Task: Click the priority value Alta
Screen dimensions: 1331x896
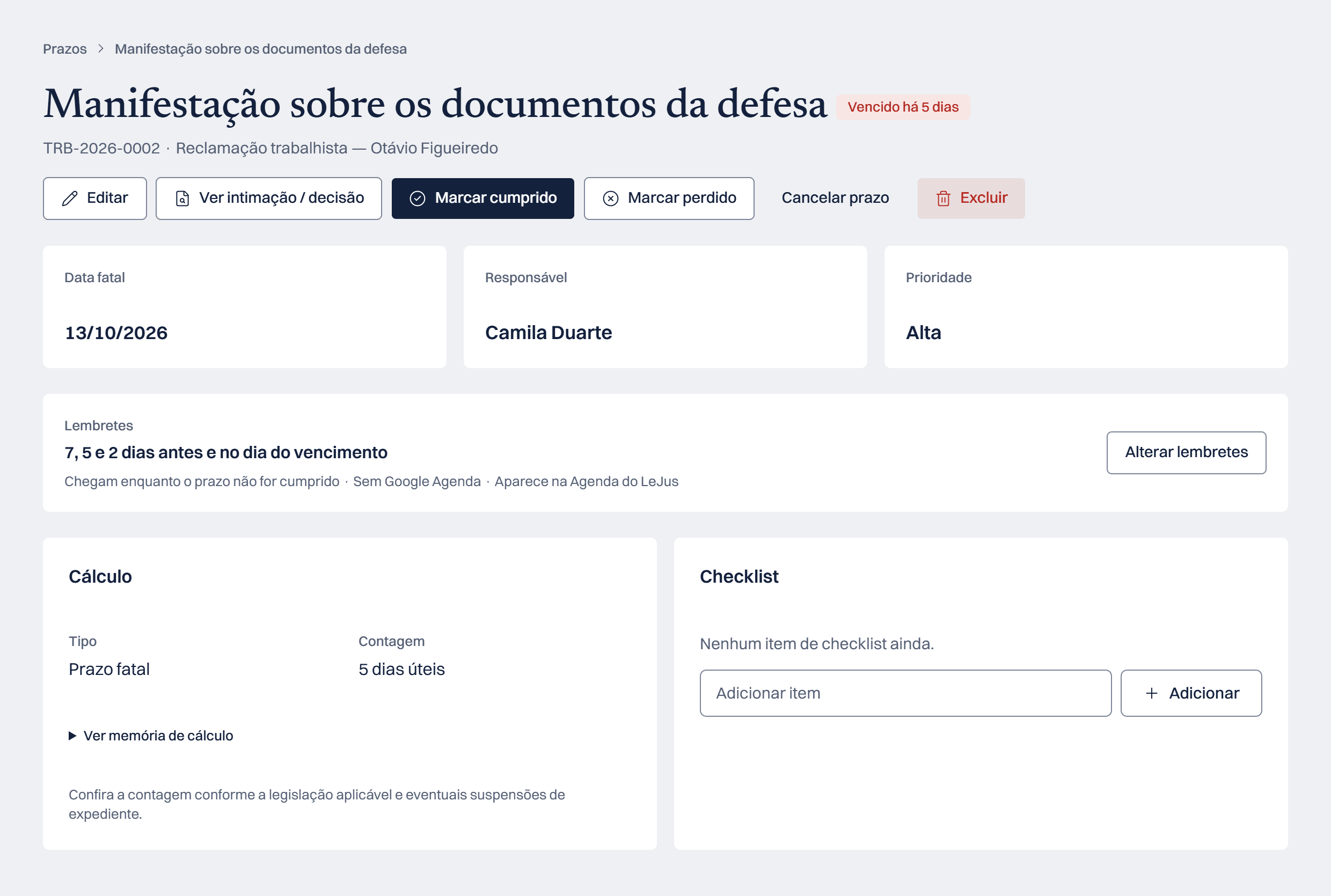Action: [923, 333]
